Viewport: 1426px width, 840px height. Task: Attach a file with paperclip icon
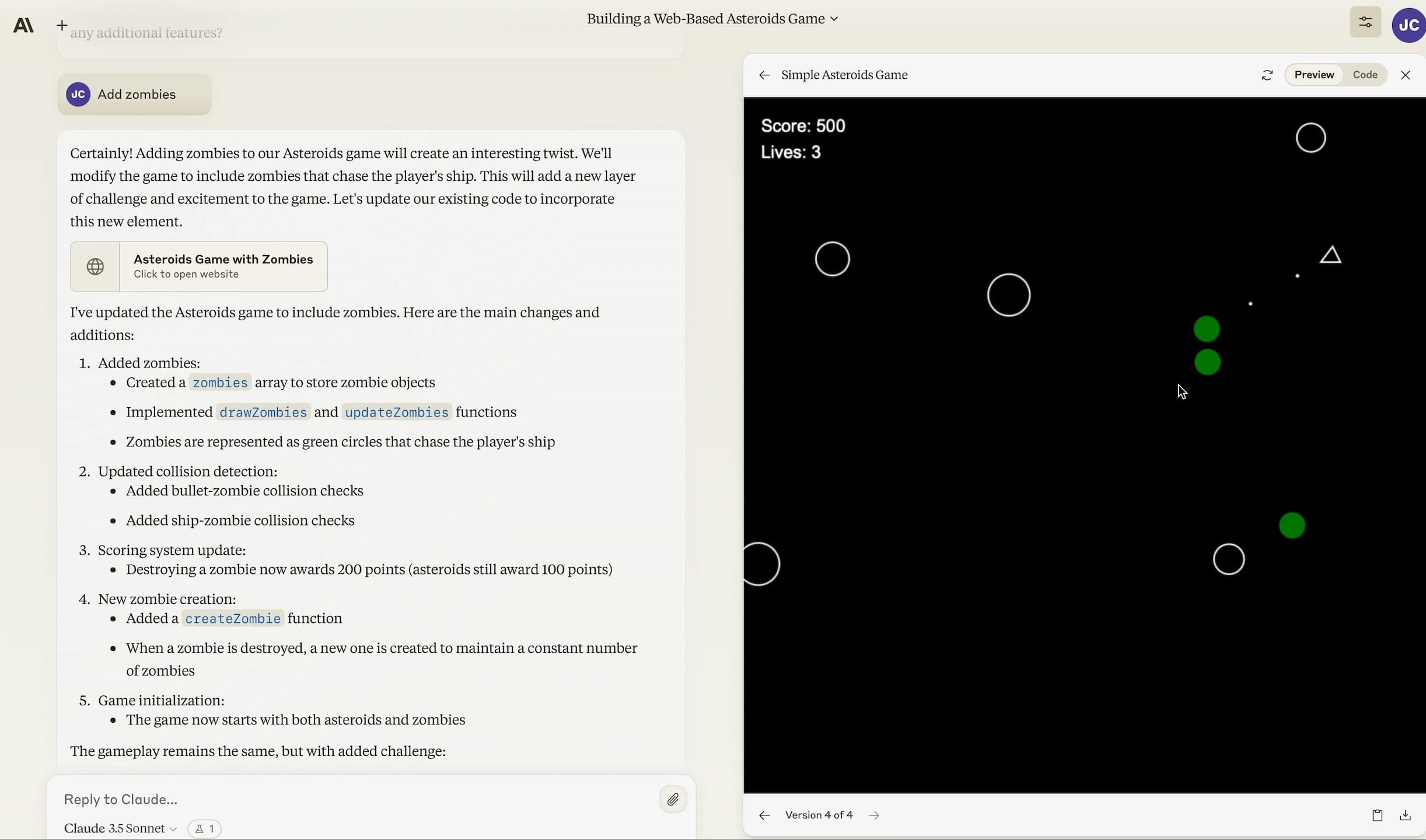pyautogui.click(x=673, y=799)
